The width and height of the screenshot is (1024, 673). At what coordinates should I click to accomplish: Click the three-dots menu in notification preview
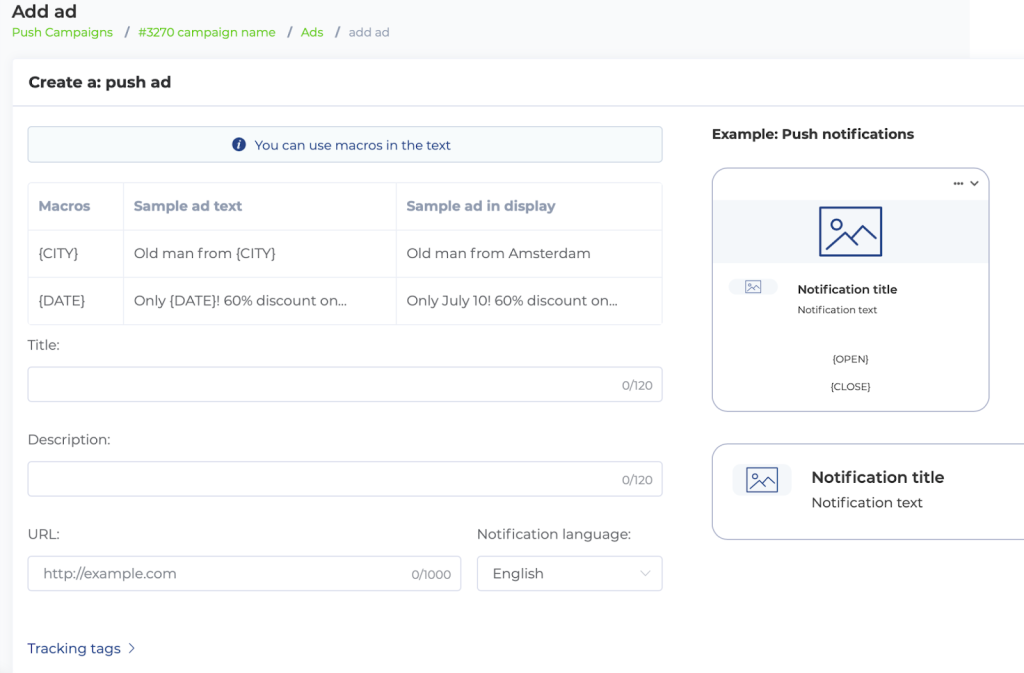(958, 183)
